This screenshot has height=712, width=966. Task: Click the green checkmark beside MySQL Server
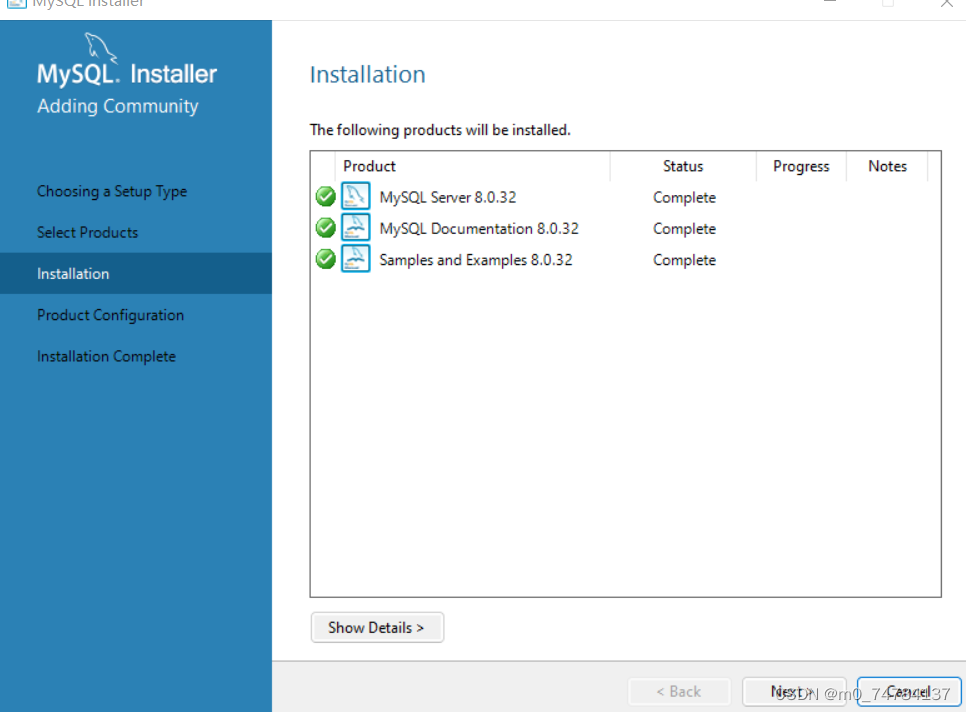[x=325, y=196]
